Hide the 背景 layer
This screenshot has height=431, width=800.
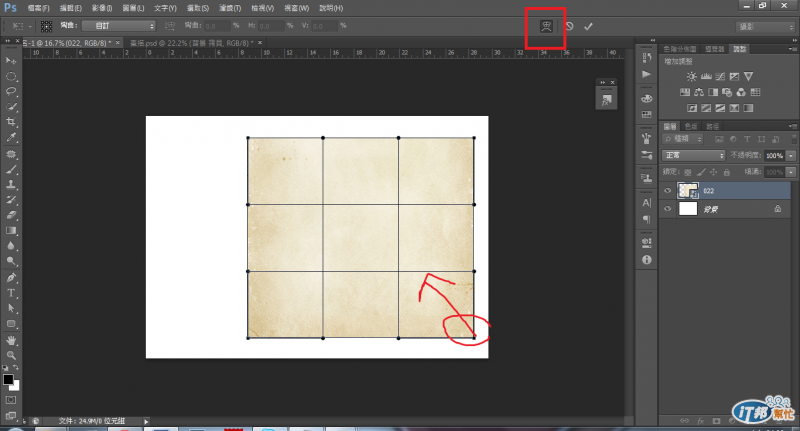coord(667,209)
